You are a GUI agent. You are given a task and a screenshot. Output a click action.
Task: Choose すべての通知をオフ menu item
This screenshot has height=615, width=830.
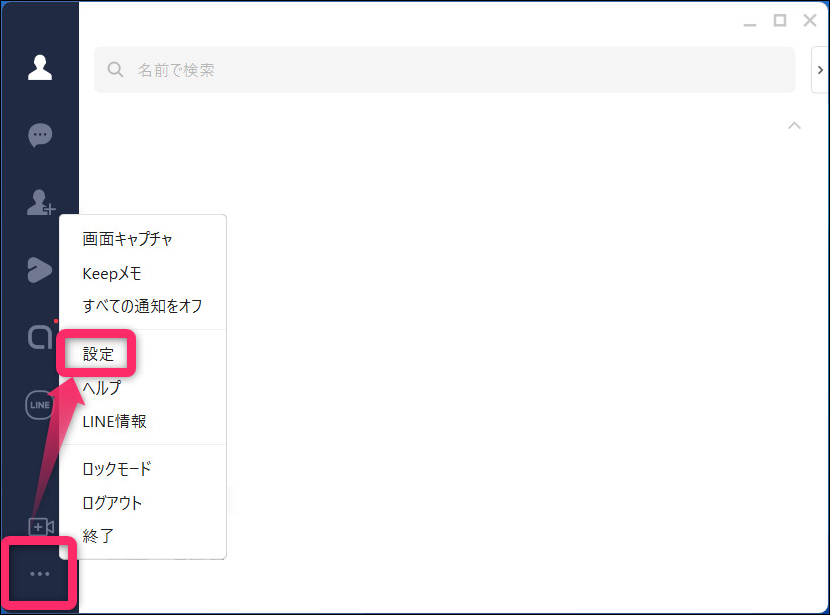143,306
